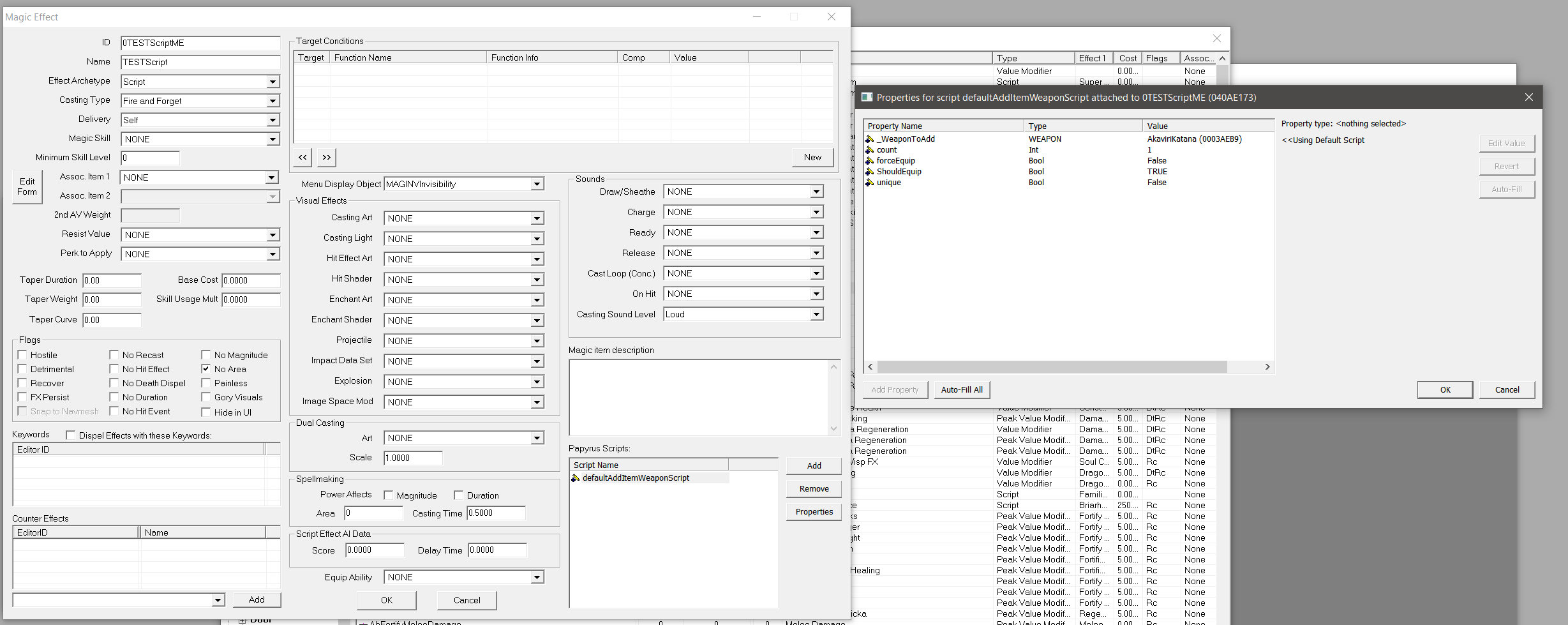This screenshot has width=1568, height=625.
Task: Click the Cost column header in background window
Action: coord(1127,58)
